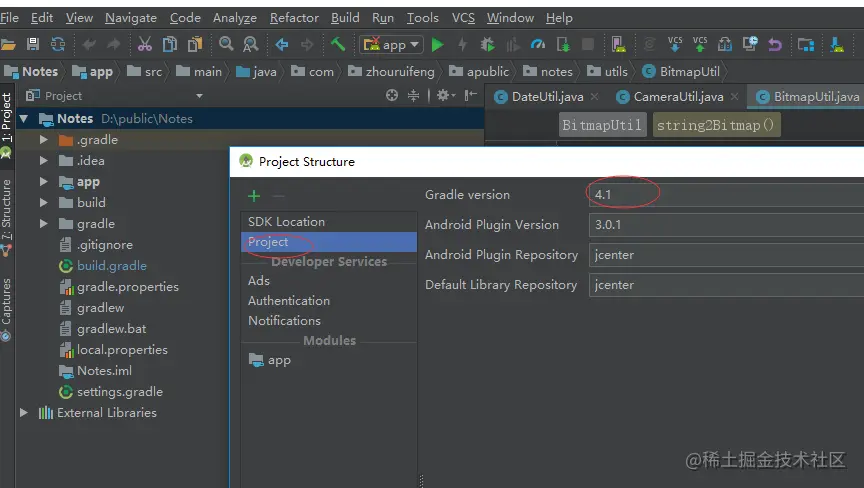This screenshot has width=864, height=488.
Task: Click the Paste clipboard icon
Action: pos(195,44)
